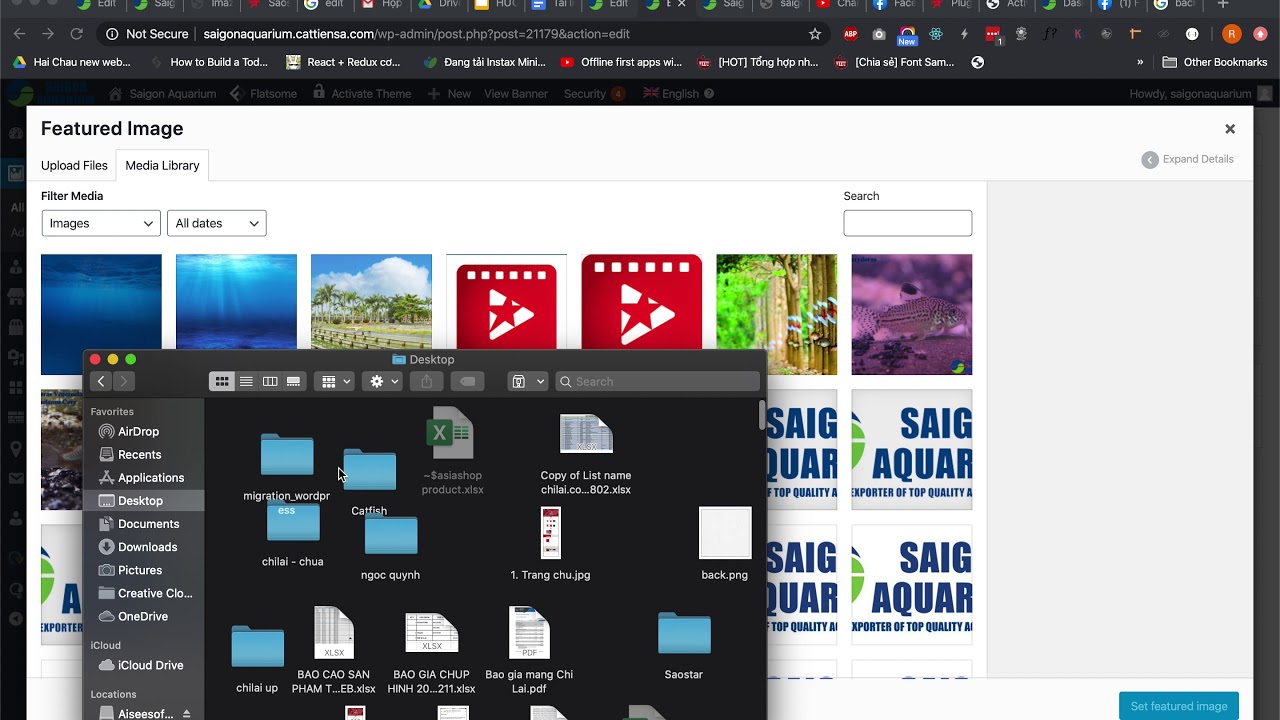Click Expand Details
Viewport: 1280px width, 720px height.
tap(1188, 159)
